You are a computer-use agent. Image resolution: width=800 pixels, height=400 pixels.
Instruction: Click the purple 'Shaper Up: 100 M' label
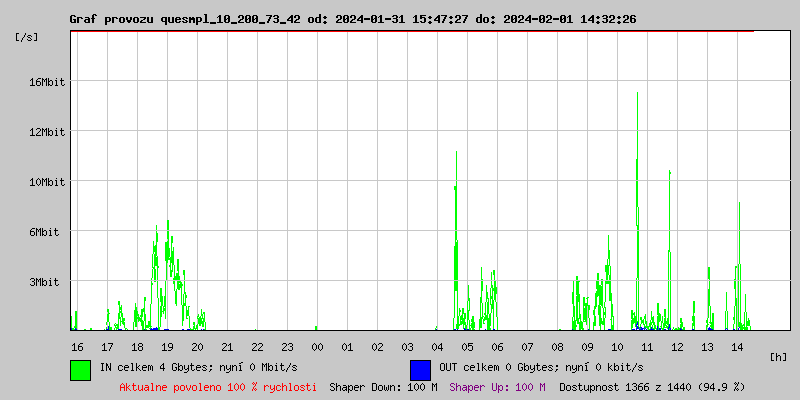point(497,386)
